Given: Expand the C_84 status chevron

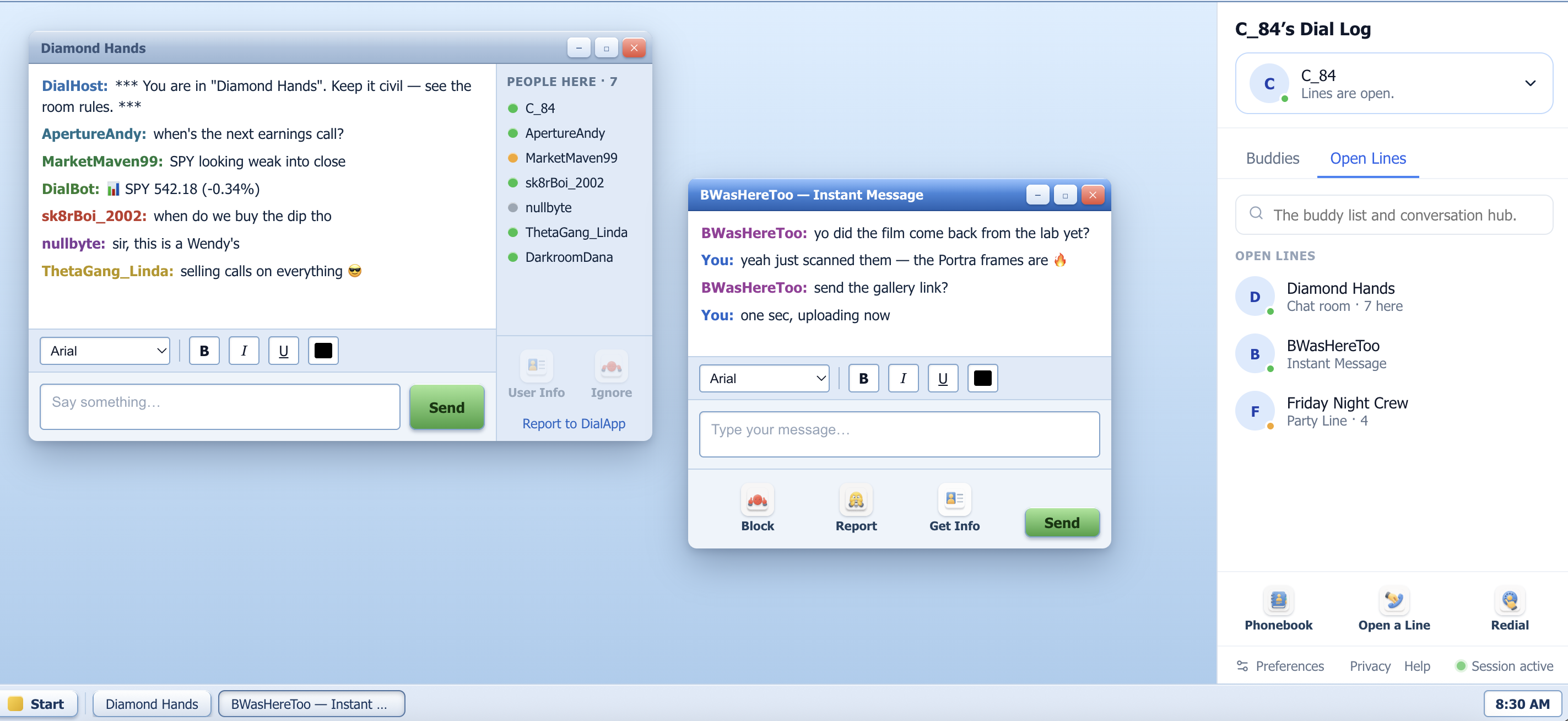Looking at the screenshot, I should click(x=1529, y=83).
